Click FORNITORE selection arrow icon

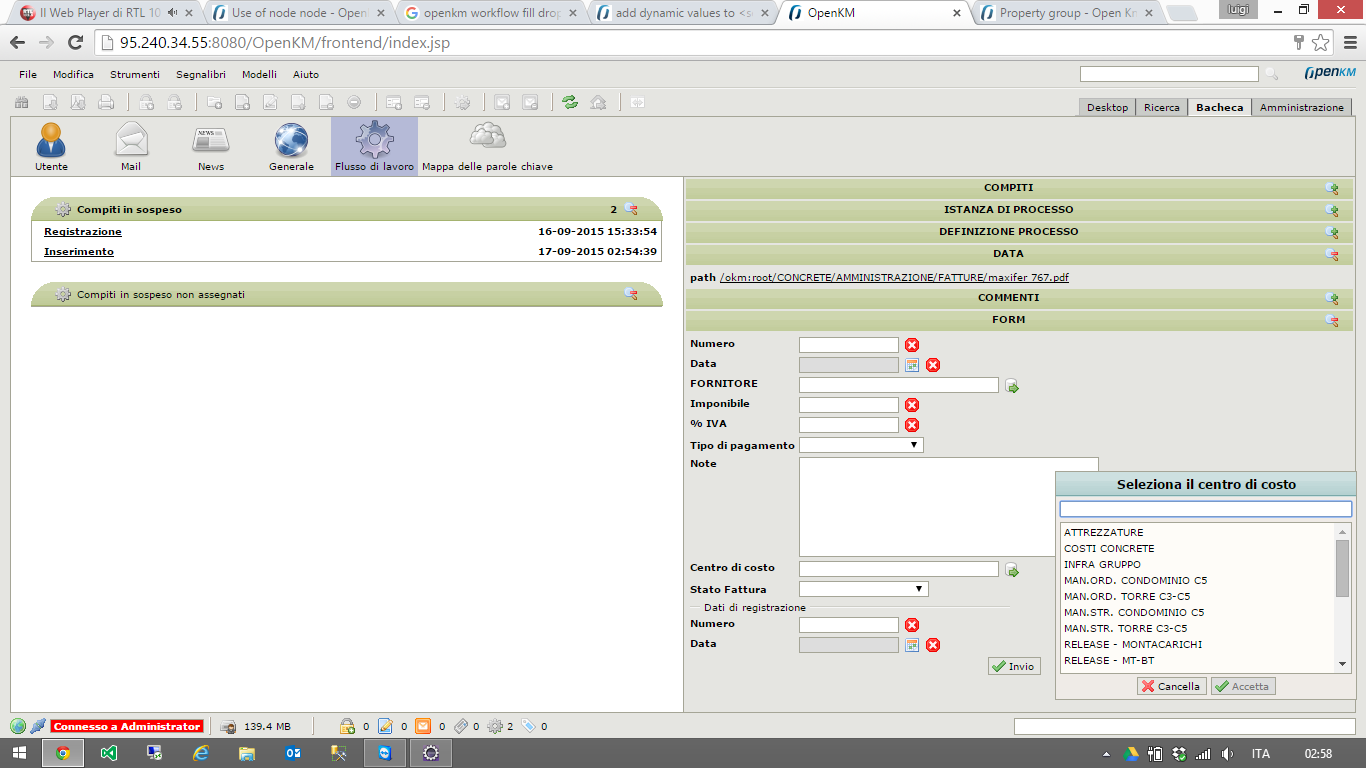click(x=1012, y=386)
